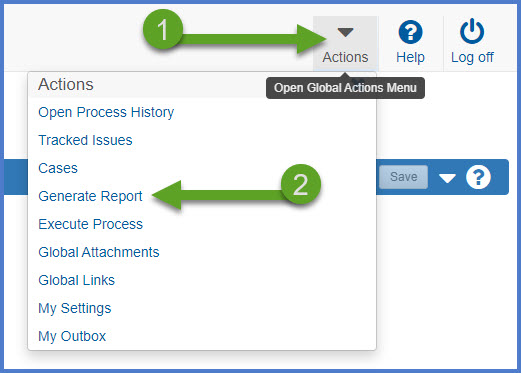Choose My Outbox in Actions menu
The image size is (521, 373).
[x=72, y=337]
